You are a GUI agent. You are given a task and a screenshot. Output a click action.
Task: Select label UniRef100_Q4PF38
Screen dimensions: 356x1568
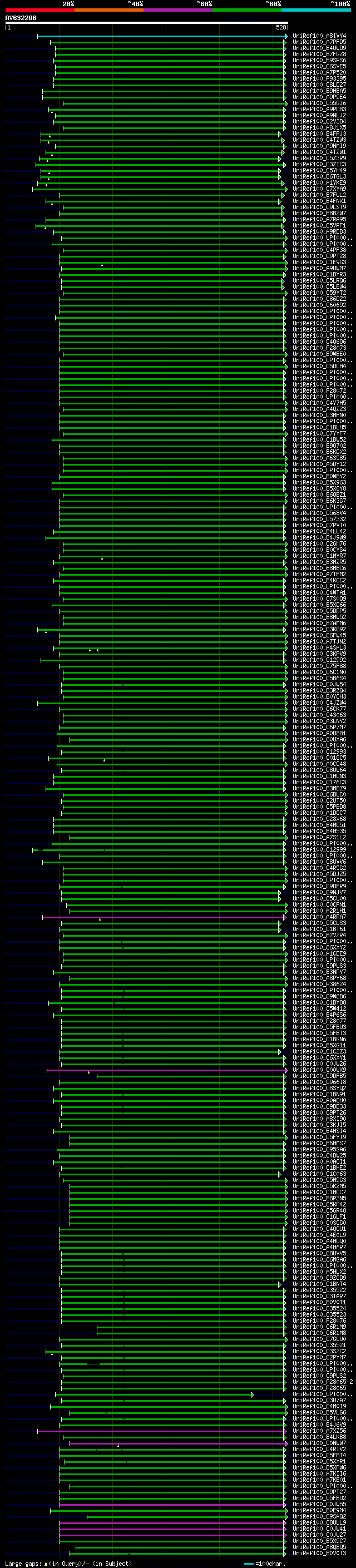tap(319, 250)
